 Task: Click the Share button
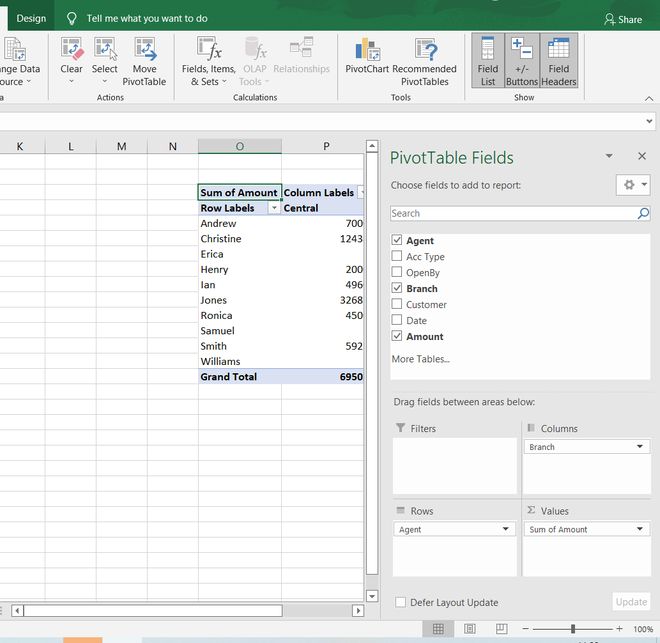point(623,19)
